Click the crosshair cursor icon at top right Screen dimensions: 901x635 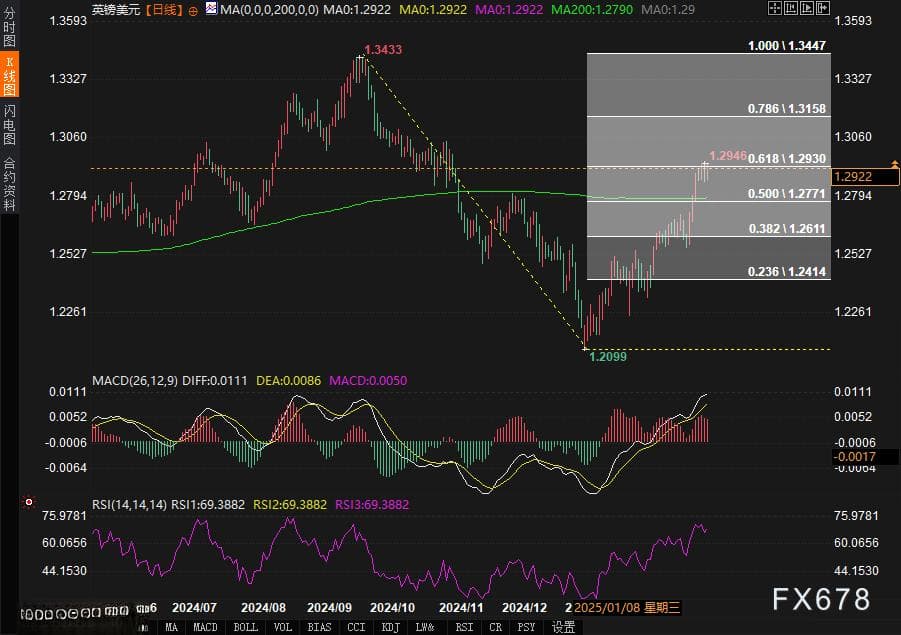[775, 8]
